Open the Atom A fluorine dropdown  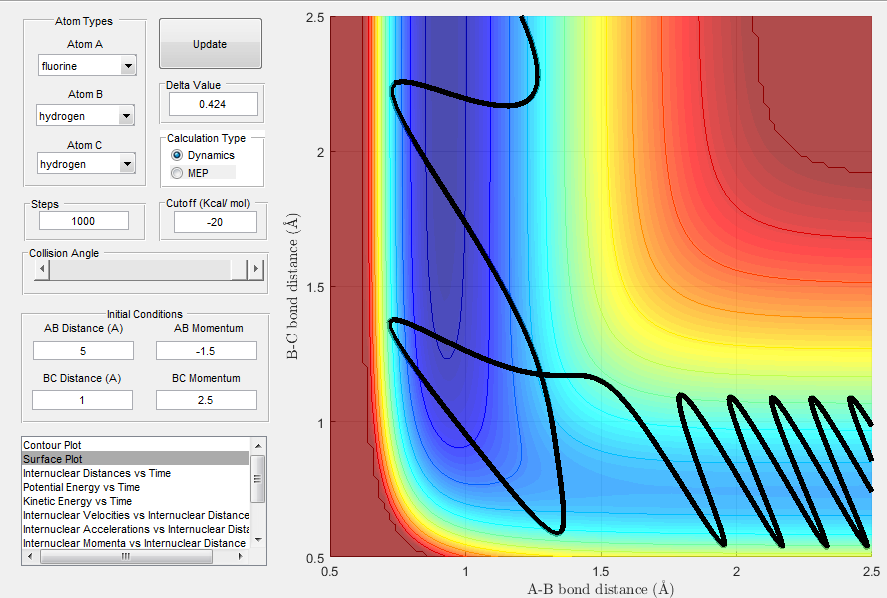click(x=87, y=66)
